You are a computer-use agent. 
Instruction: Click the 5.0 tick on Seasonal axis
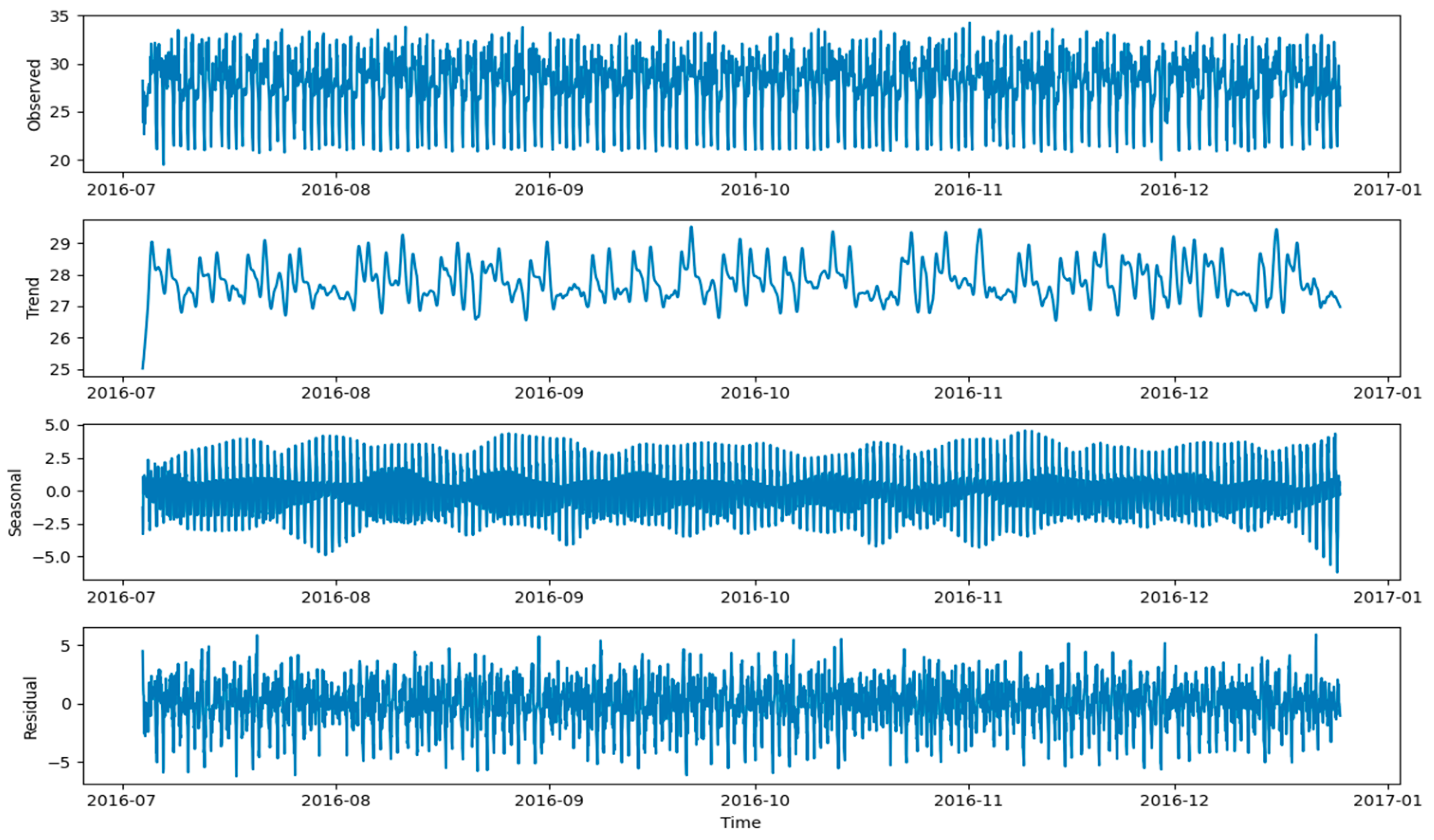click(56, 426)
